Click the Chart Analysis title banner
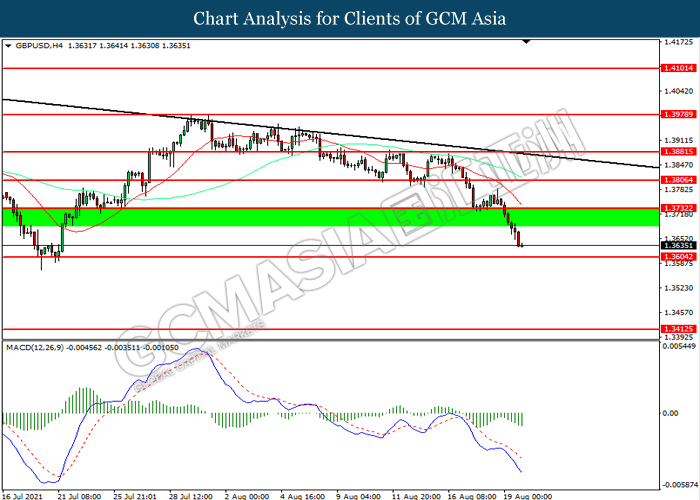This screenshot has width=700, height=500. click(350, 19)
